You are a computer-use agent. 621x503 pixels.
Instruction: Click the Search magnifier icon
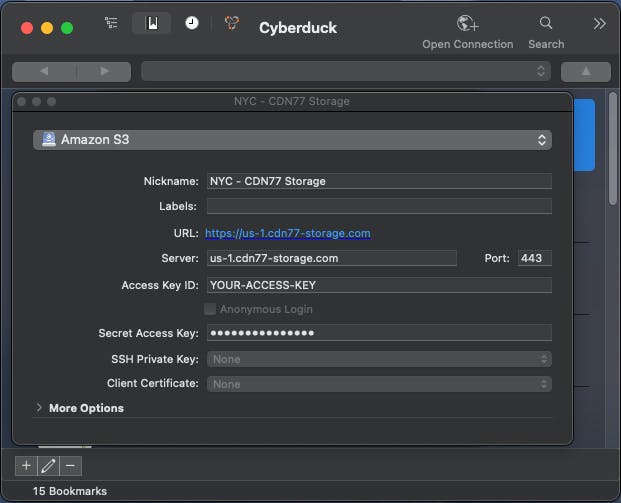point(546,23)
